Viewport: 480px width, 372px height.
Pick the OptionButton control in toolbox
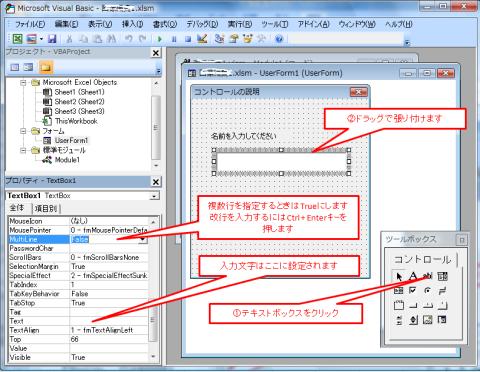click(x=427, y=290)
